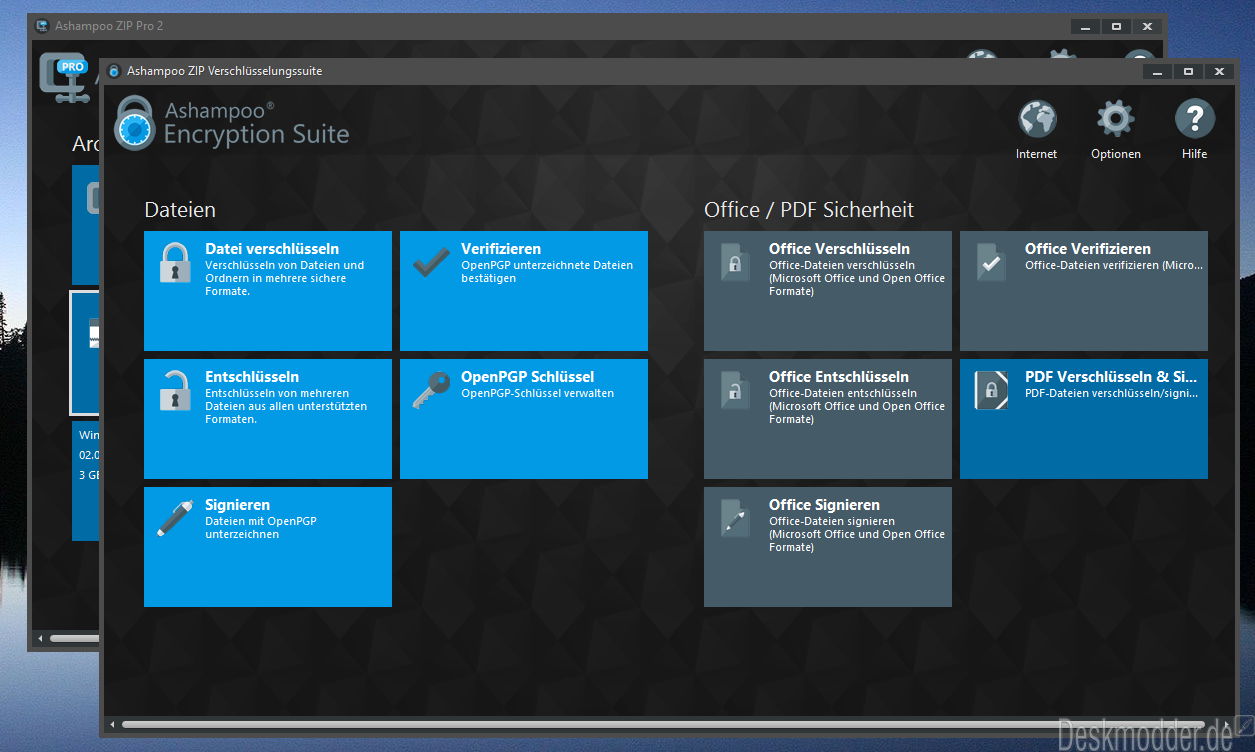Click the Ashampoo ZIP Pro 2 title bar icon
The width and height of the screenshot is (1255, 752).
[42, 26]
